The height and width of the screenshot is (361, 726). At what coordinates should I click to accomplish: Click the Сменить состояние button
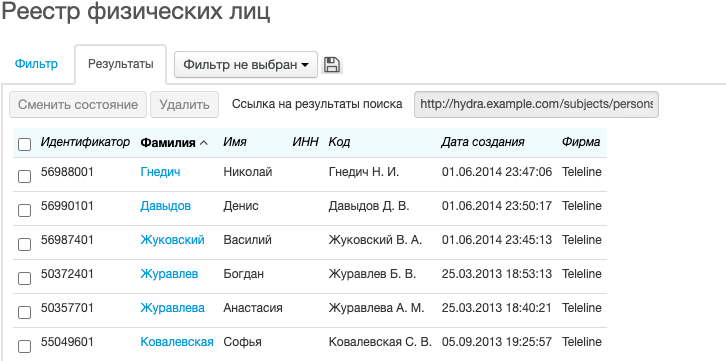click(78, 105)
